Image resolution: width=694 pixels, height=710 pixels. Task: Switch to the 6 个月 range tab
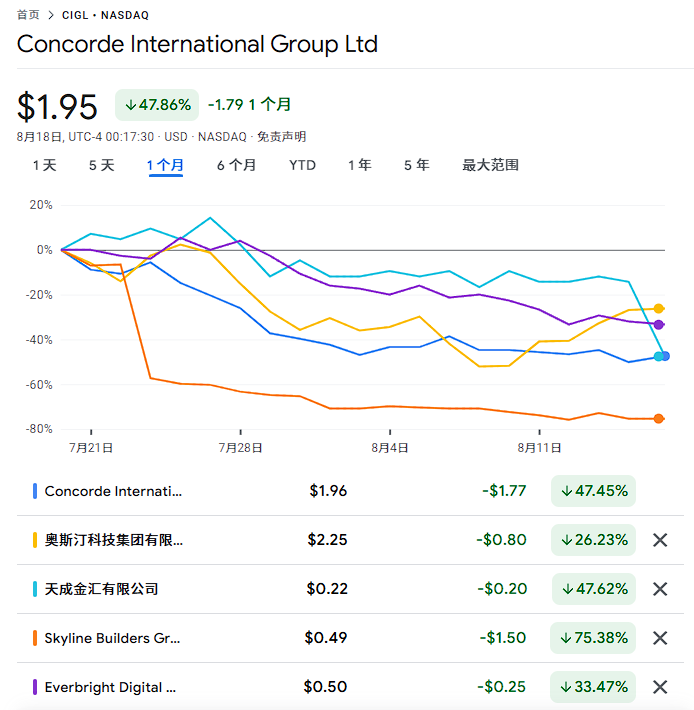(236, 165)
